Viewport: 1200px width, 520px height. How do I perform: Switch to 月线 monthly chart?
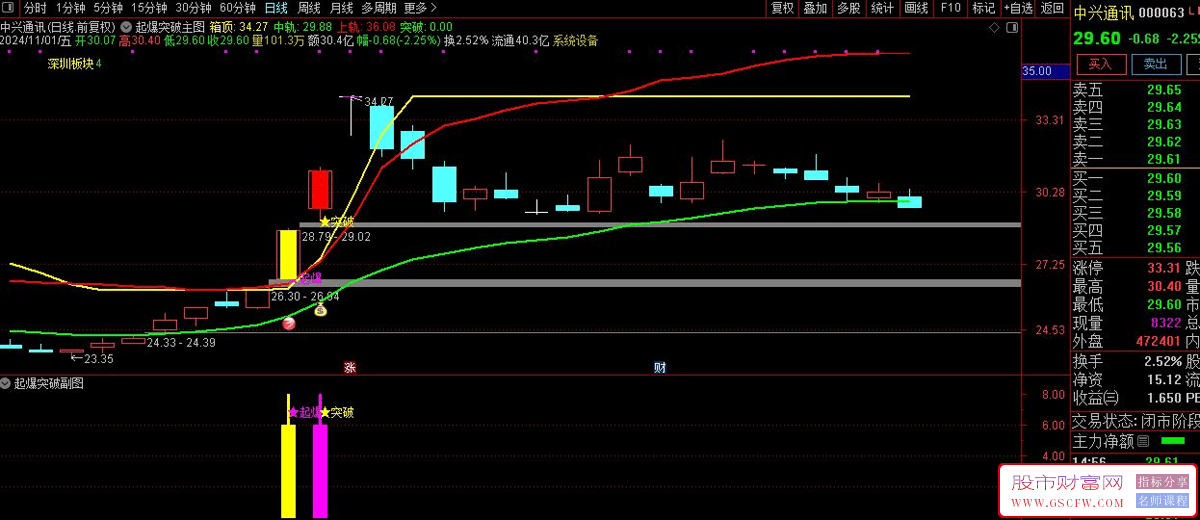pyautogui.click(x=341, y=8)
